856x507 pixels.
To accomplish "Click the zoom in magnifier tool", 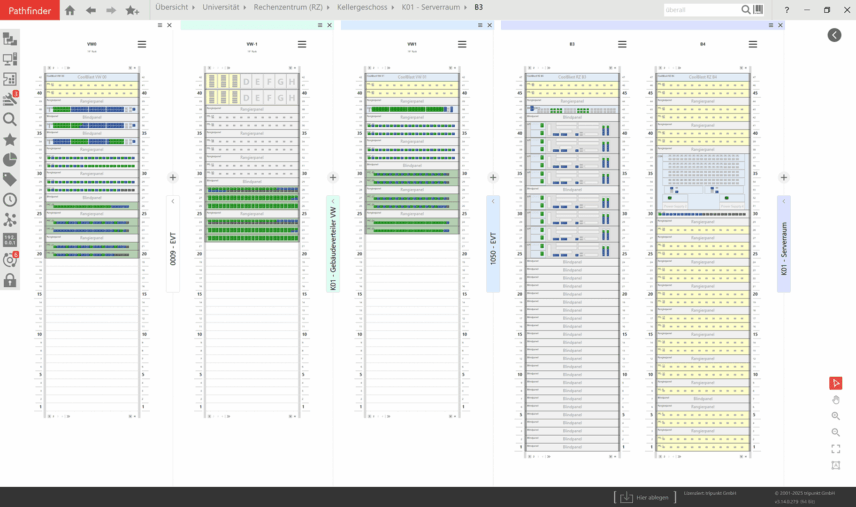I will [835, 416].
